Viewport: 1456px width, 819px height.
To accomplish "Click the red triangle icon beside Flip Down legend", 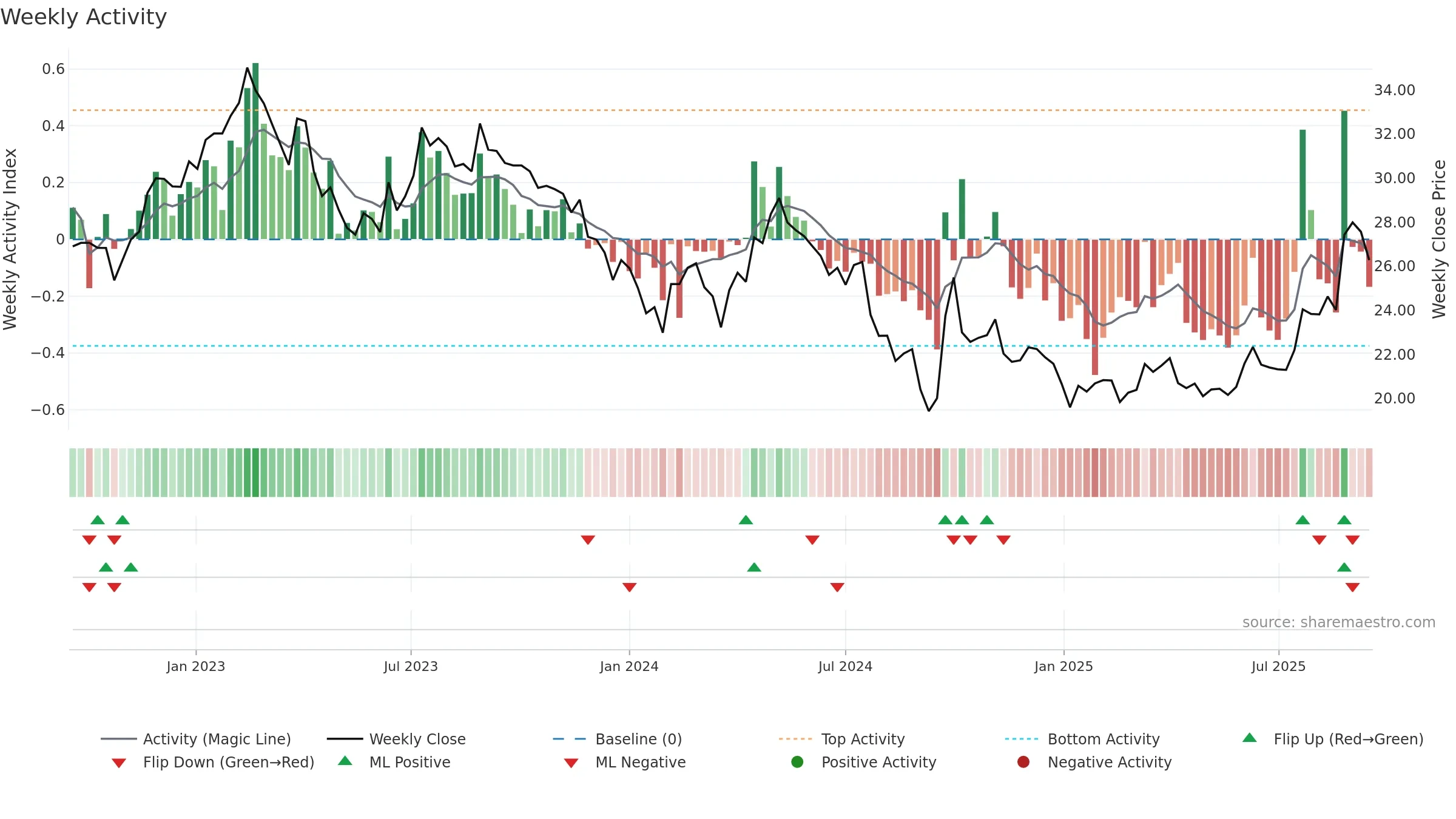I will pos(119,763).
